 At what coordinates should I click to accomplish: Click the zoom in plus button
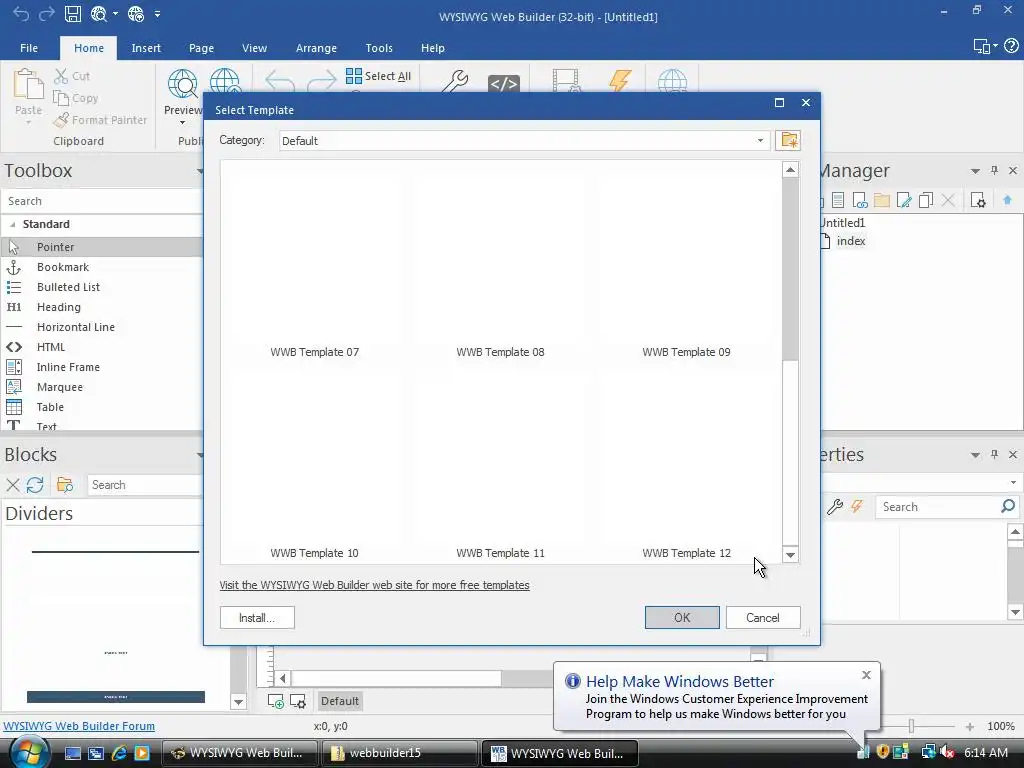pyautogui.click(x=970, y=726)
